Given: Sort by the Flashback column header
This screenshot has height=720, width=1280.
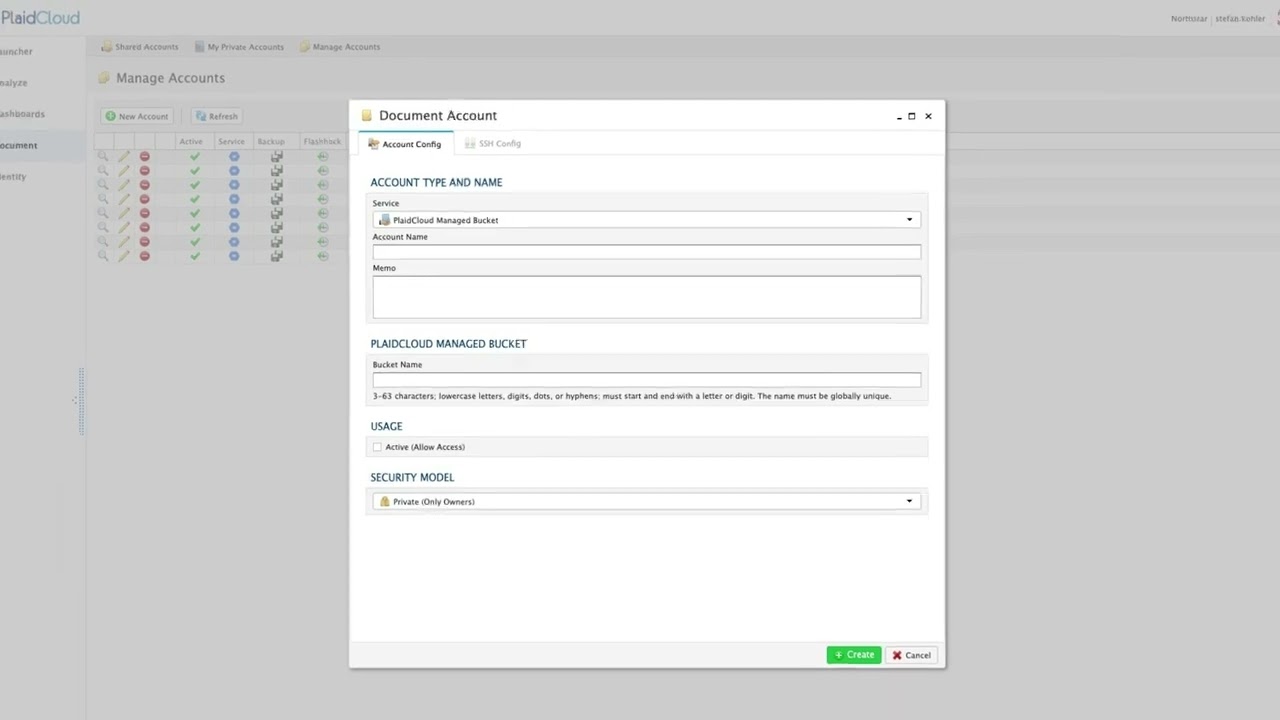Looking at the screenshot, I should click(322, 142).
